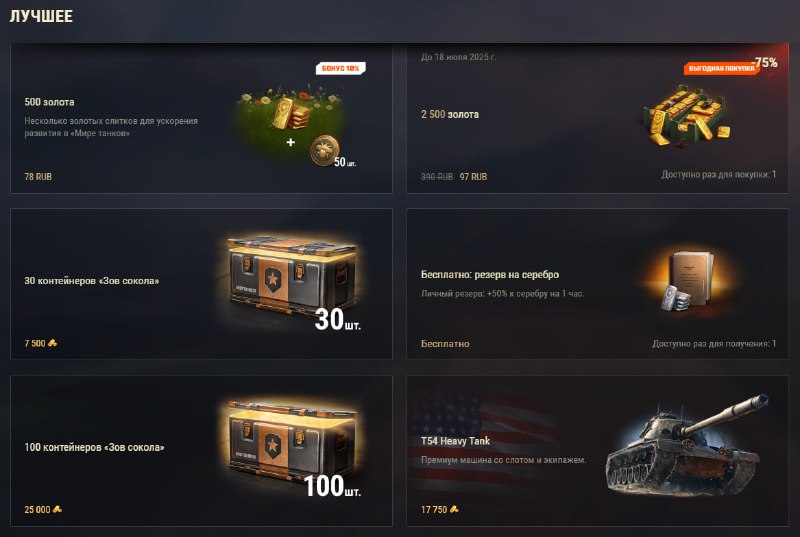800x537 pixels.
Task: Click the gold icon next to 7 500 price
Action: [x=53, y=343]
